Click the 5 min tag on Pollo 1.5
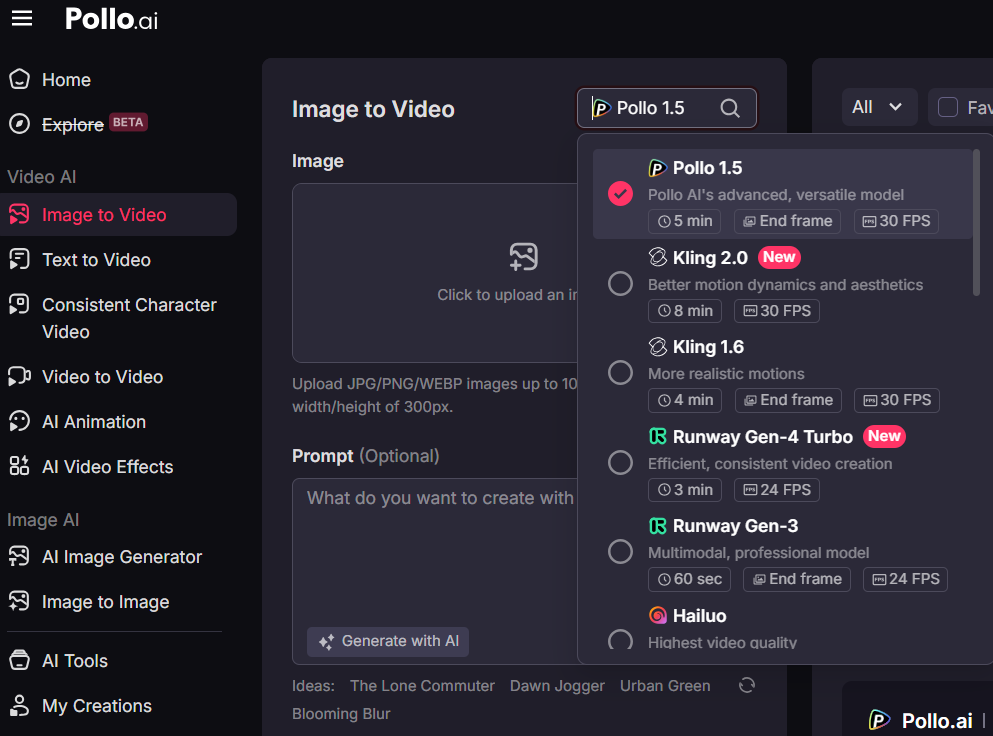 pyautogui.click(x=685, y=221)
